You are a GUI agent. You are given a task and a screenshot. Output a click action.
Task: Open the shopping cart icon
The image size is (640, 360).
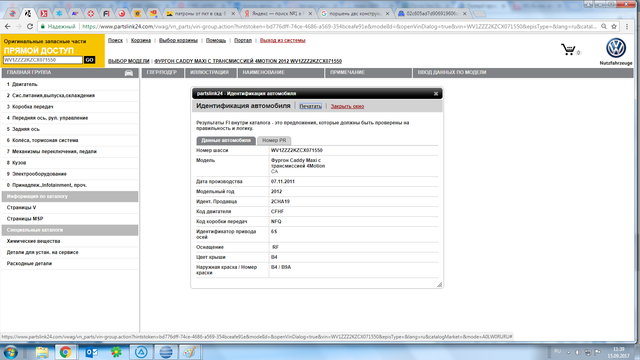click(x=568, y=50)
